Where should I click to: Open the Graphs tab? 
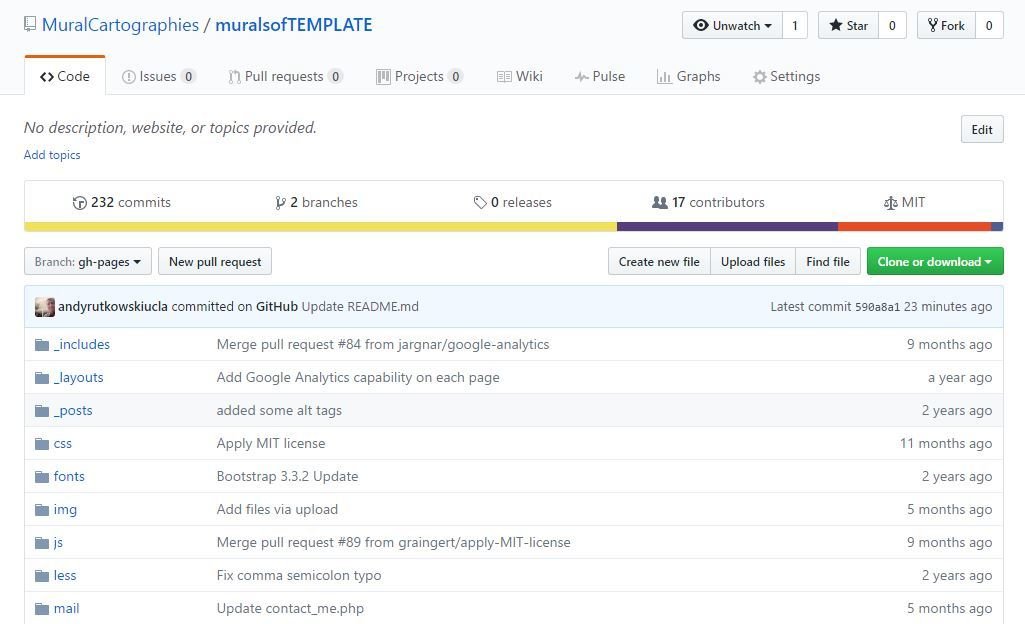click(x=688, y=76)
